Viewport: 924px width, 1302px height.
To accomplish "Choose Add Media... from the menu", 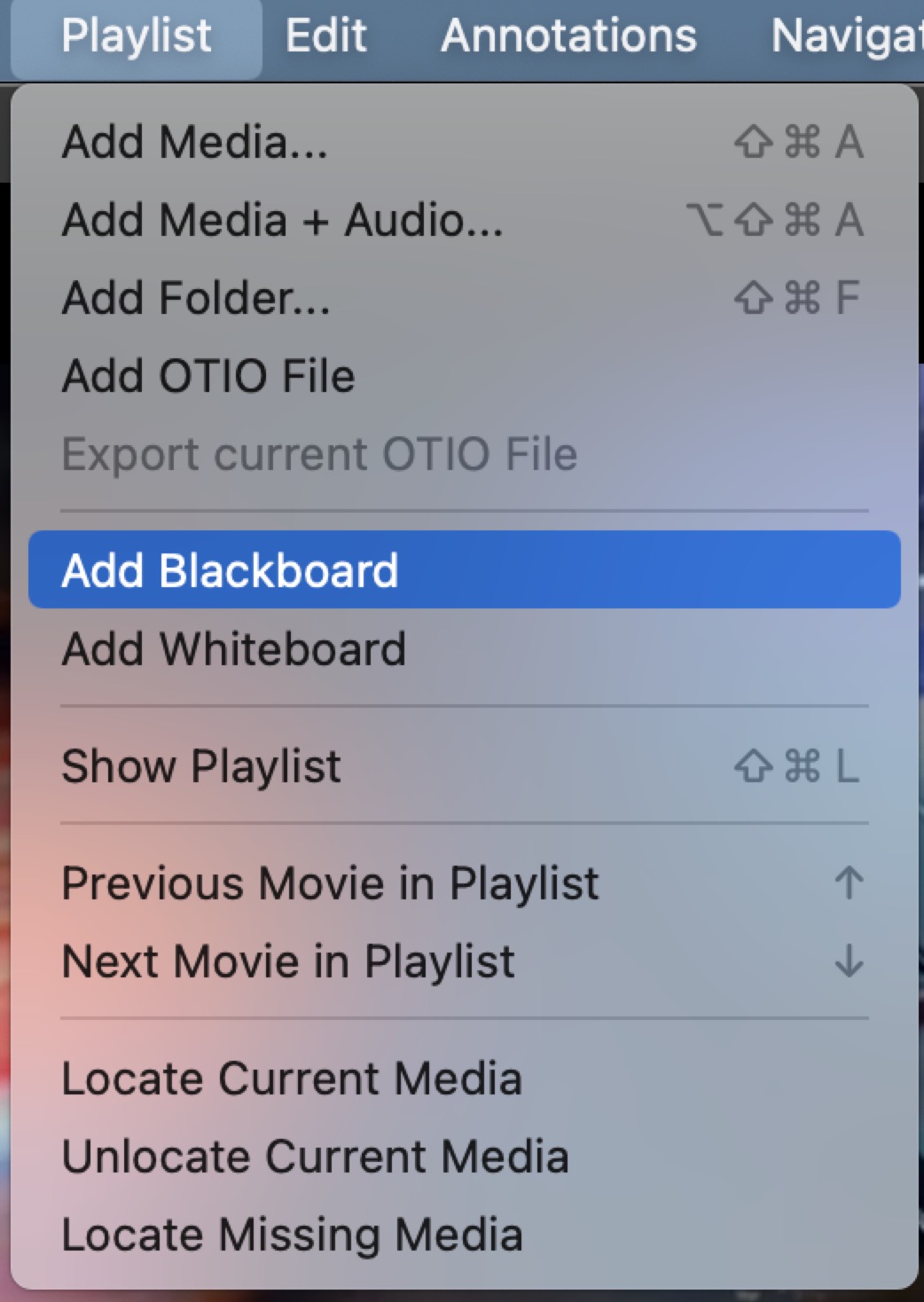I will point(464,142).
